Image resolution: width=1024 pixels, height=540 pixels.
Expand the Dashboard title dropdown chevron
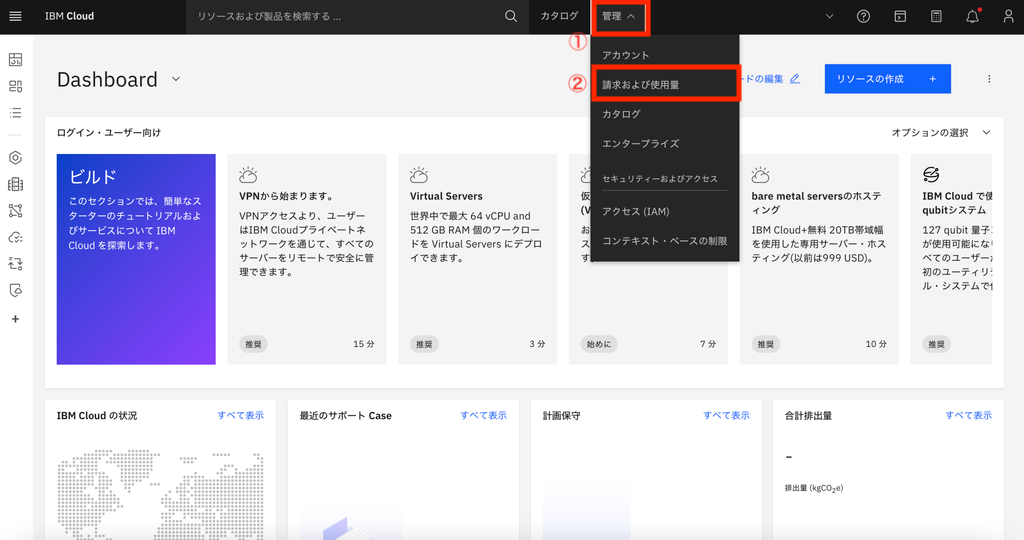pos(176,79)
